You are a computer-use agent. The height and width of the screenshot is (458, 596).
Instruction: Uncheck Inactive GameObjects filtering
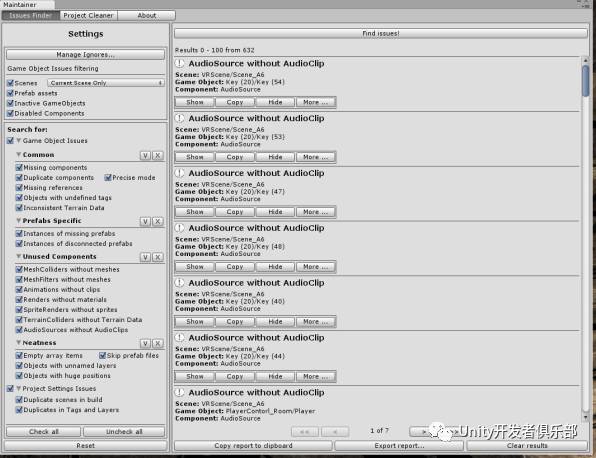point(11,103)
